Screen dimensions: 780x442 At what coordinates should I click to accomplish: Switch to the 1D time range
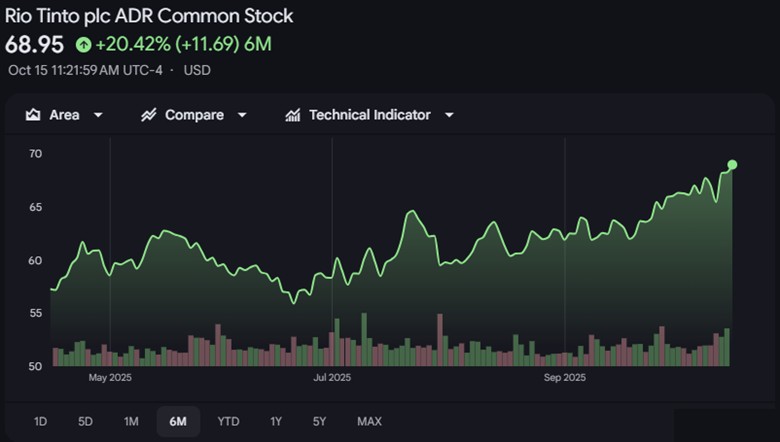pyautogui.click(x=40, y=421)
